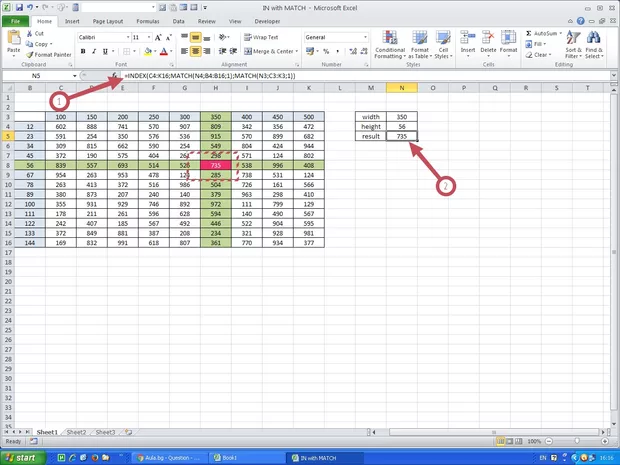Click the Excel Help question mark icon

pos(580,21)
